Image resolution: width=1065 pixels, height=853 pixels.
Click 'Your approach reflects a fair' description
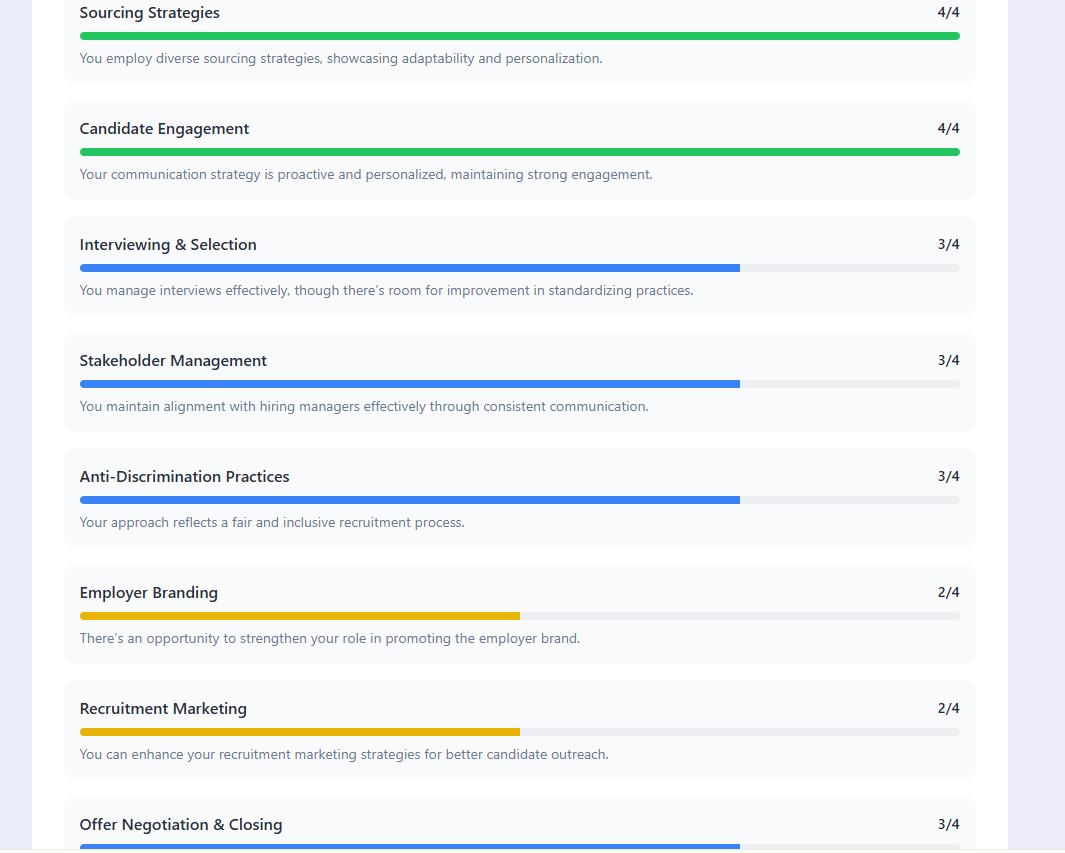272,523
